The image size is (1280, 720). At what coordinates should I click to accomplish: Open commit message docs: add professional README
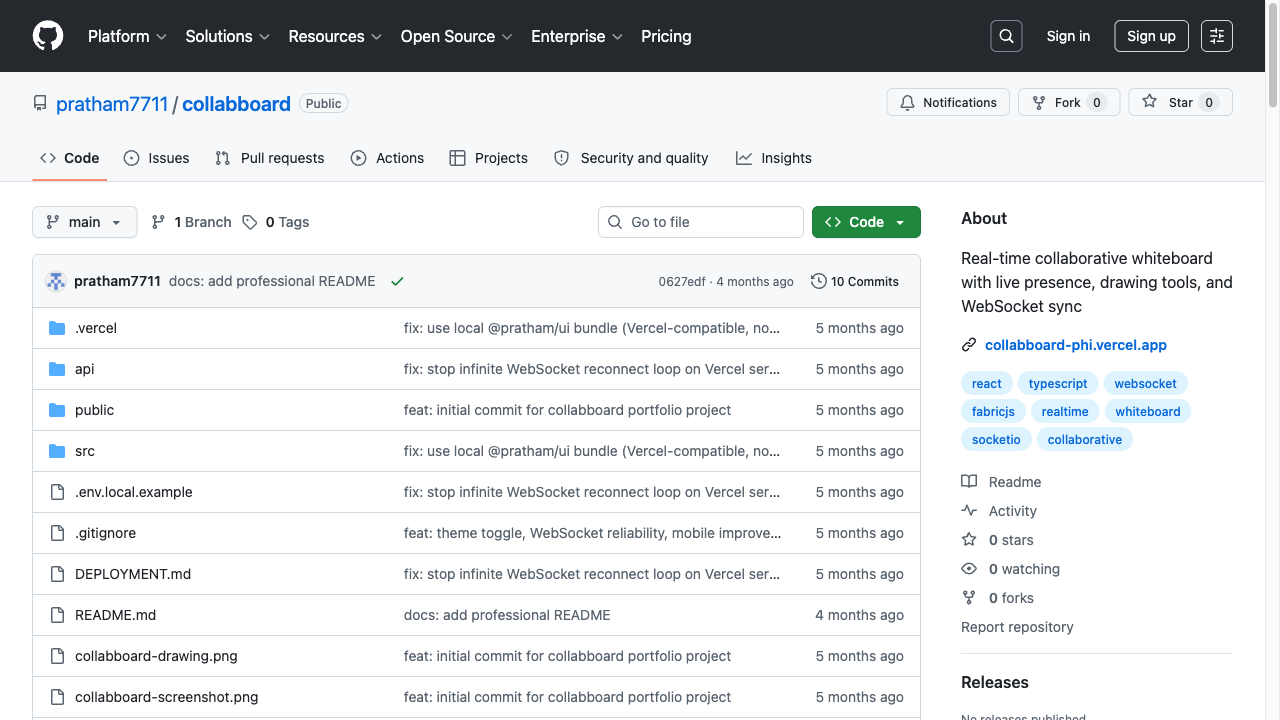[272, 282]
